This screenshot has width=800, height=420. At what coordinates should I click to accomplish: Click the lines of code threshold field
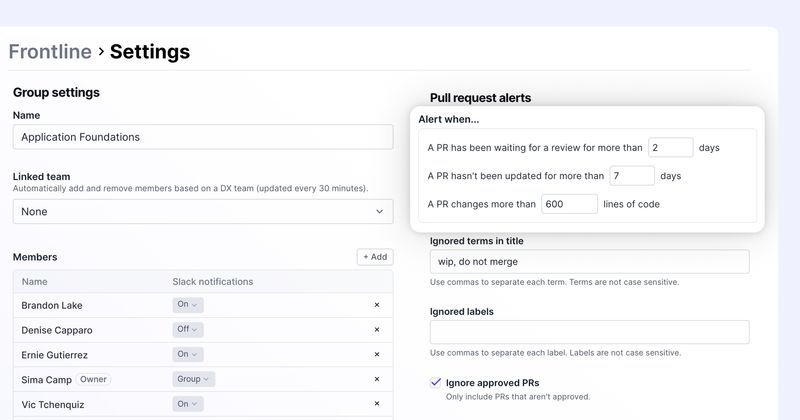(569, 204)
